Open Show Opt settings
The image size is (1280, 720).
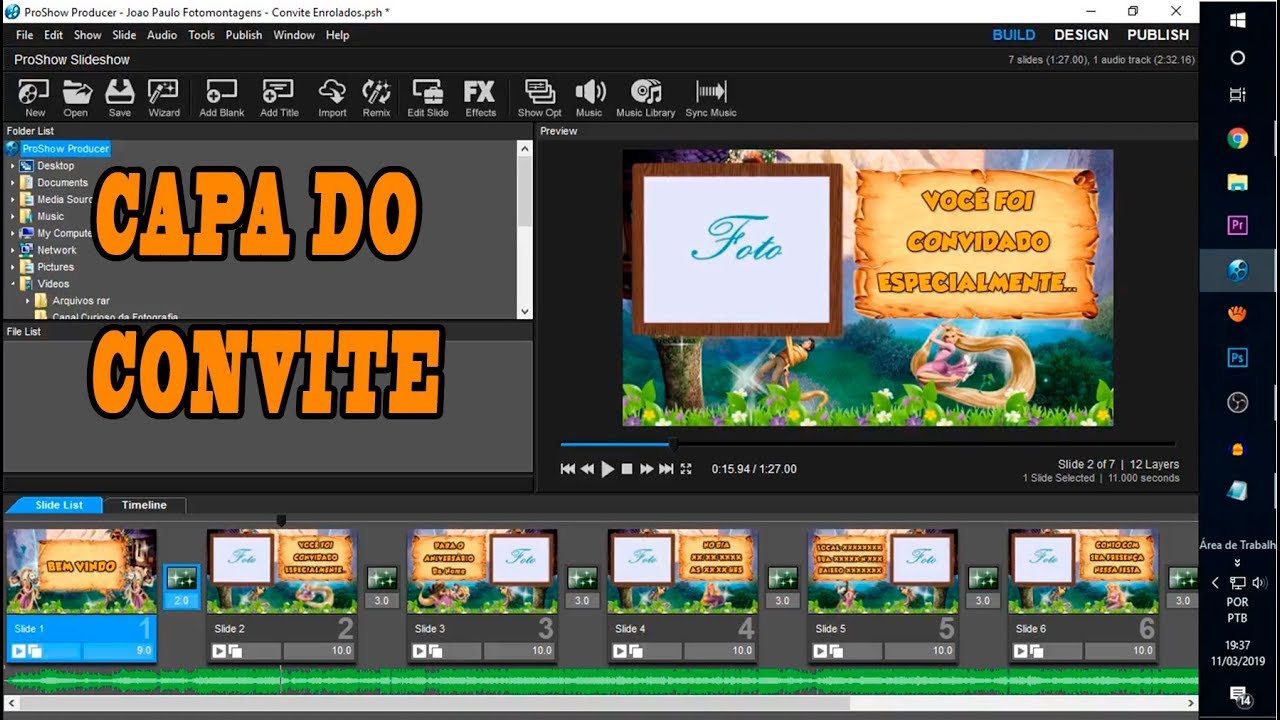[x=539, y=98]
